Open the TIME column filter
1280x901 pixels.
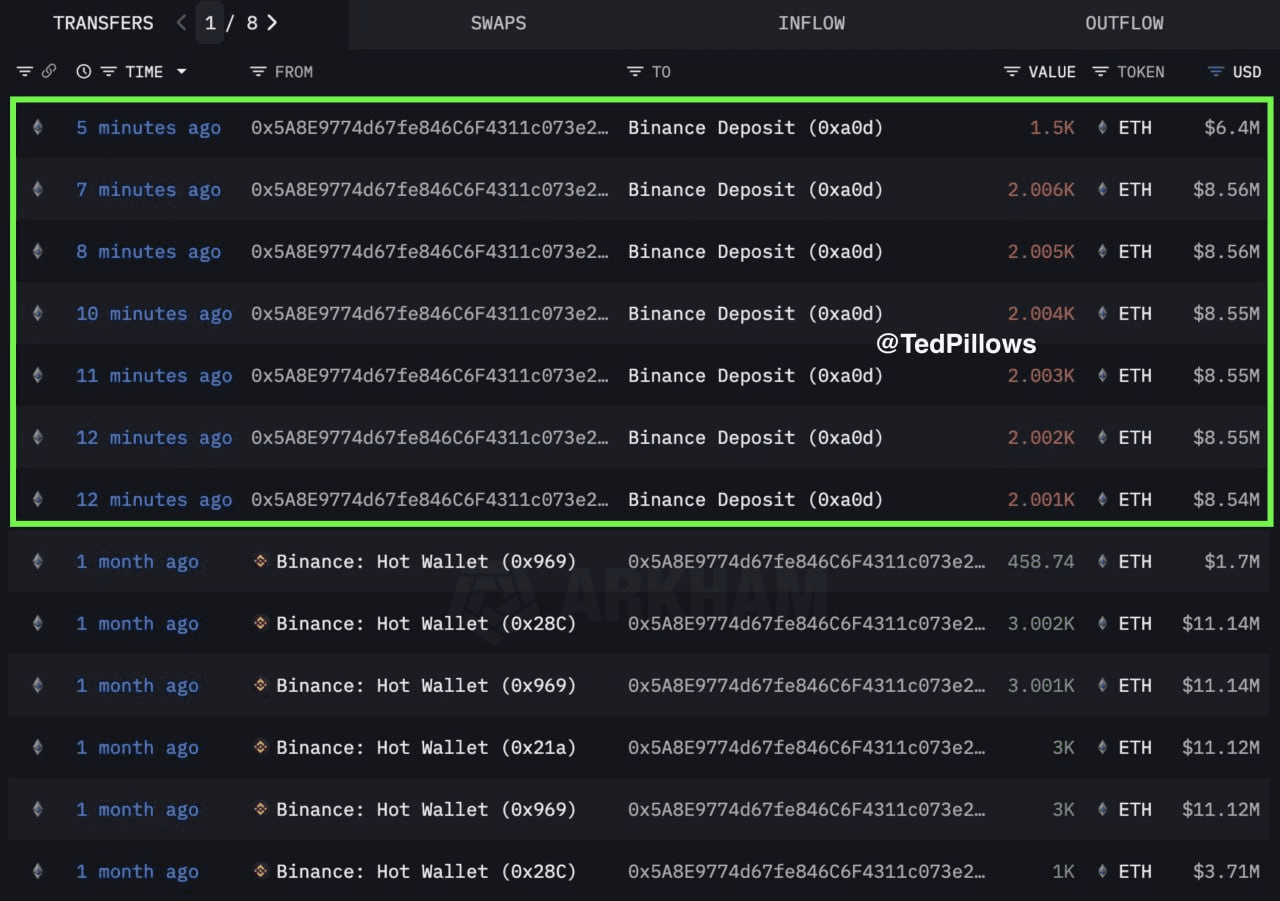pos(108,71)
